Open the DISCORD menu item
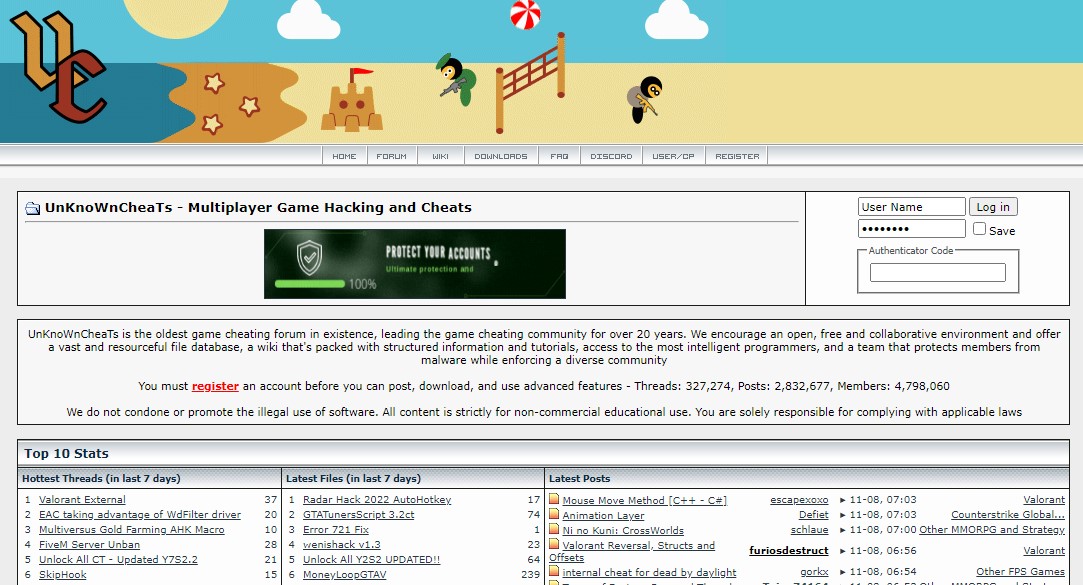Viewport: 1083px width, 585px height. click(x=611, y=156)
